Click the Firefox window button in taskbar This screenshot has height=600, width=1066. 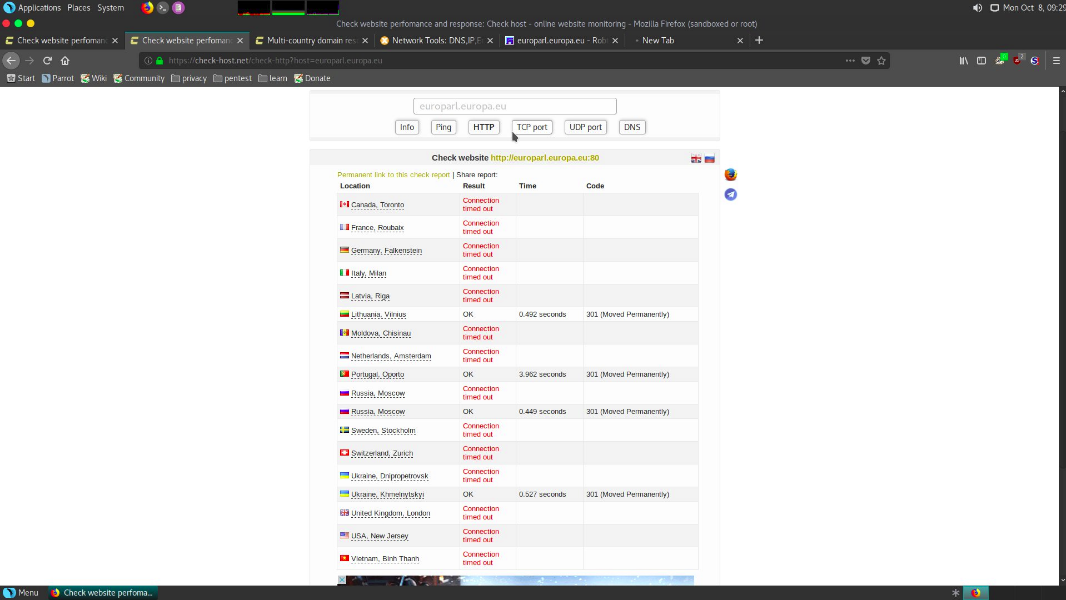click(102, 593)
